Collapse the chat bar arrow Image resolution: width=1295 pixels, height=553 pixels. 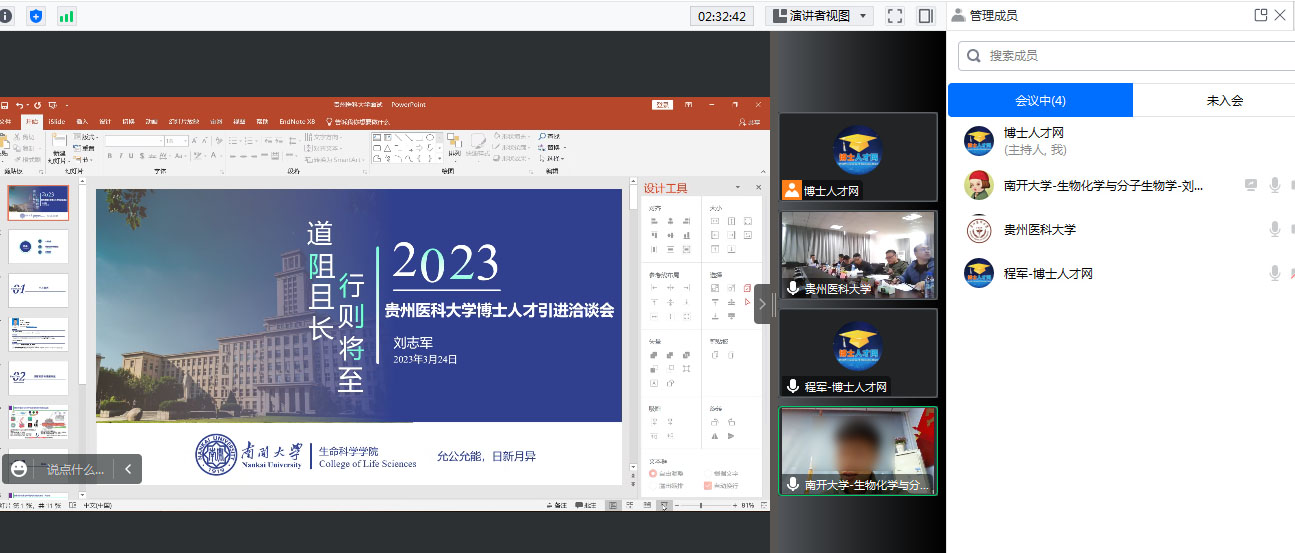pyautogui.click(x=128, y=468)
